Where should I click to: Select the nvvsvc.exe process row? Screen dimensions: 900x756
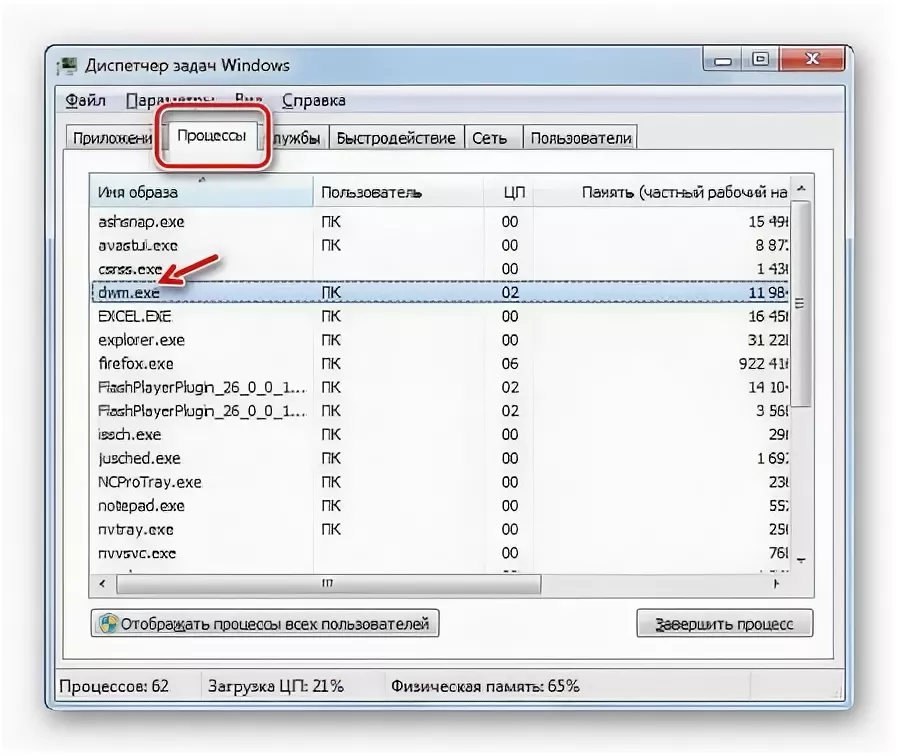pyautogui.click(x=440, y=553)
